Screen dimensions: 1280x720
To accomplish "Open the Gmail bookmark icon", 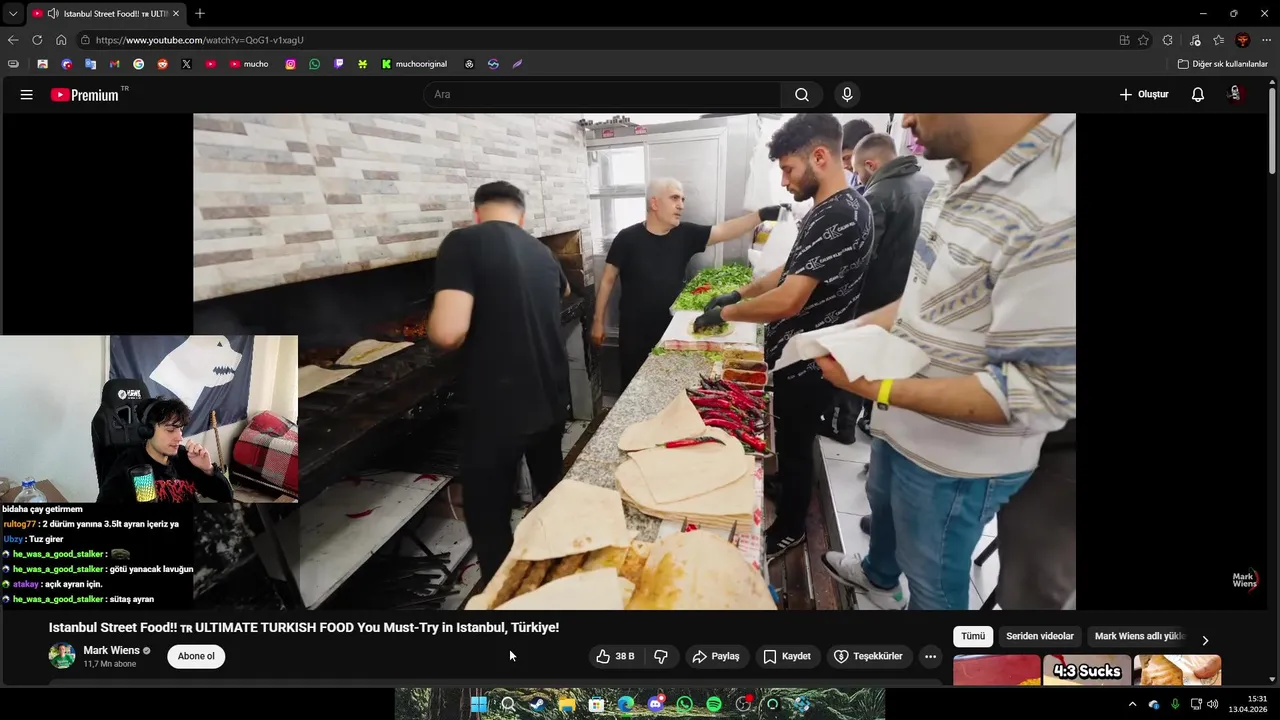I will click(x=114, y=64).
